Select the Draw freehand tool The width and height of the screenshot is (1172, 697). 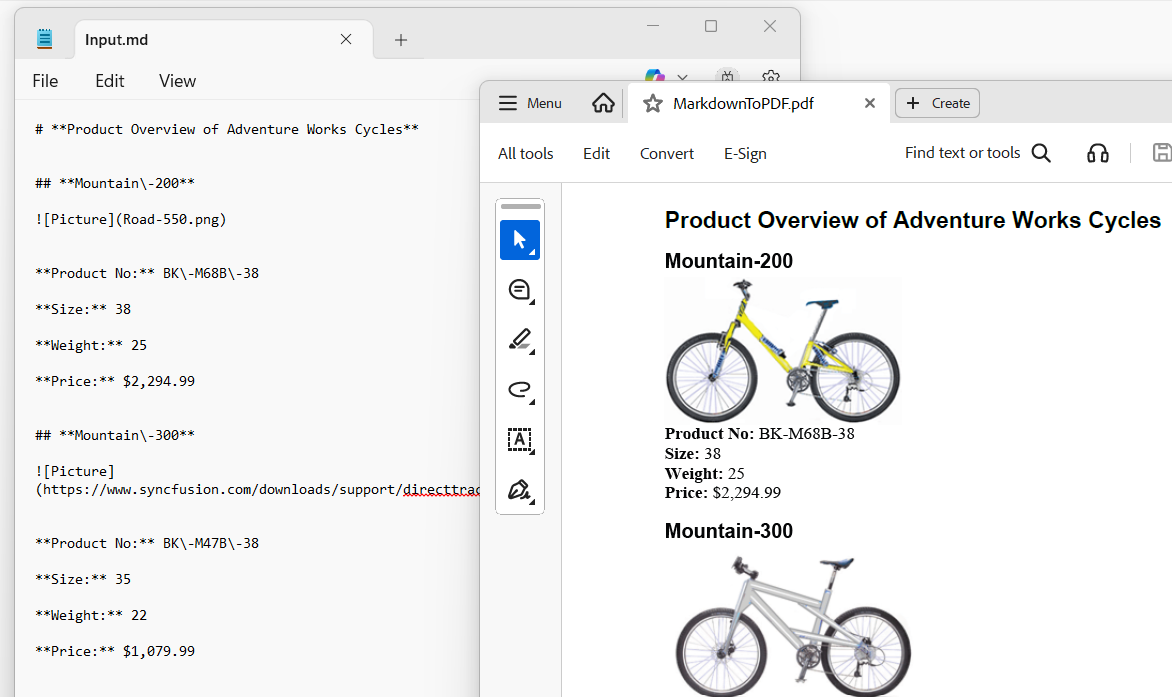(519, 390)
